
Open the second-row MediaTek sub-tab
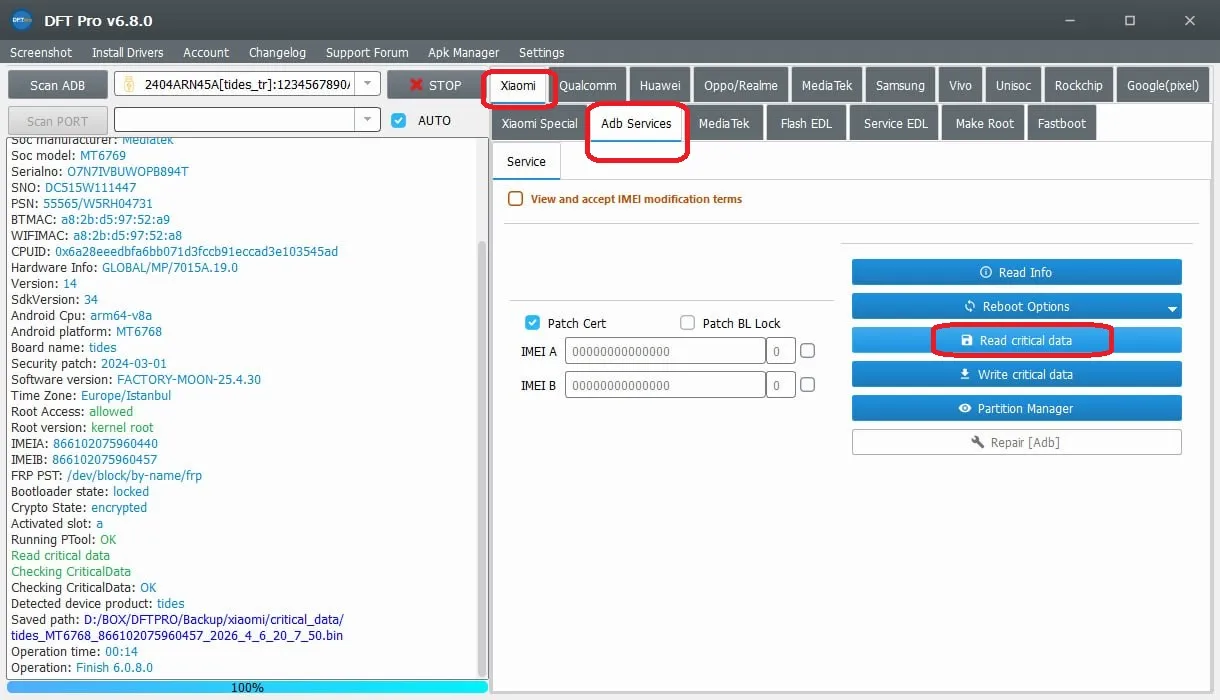click(724, 123)
